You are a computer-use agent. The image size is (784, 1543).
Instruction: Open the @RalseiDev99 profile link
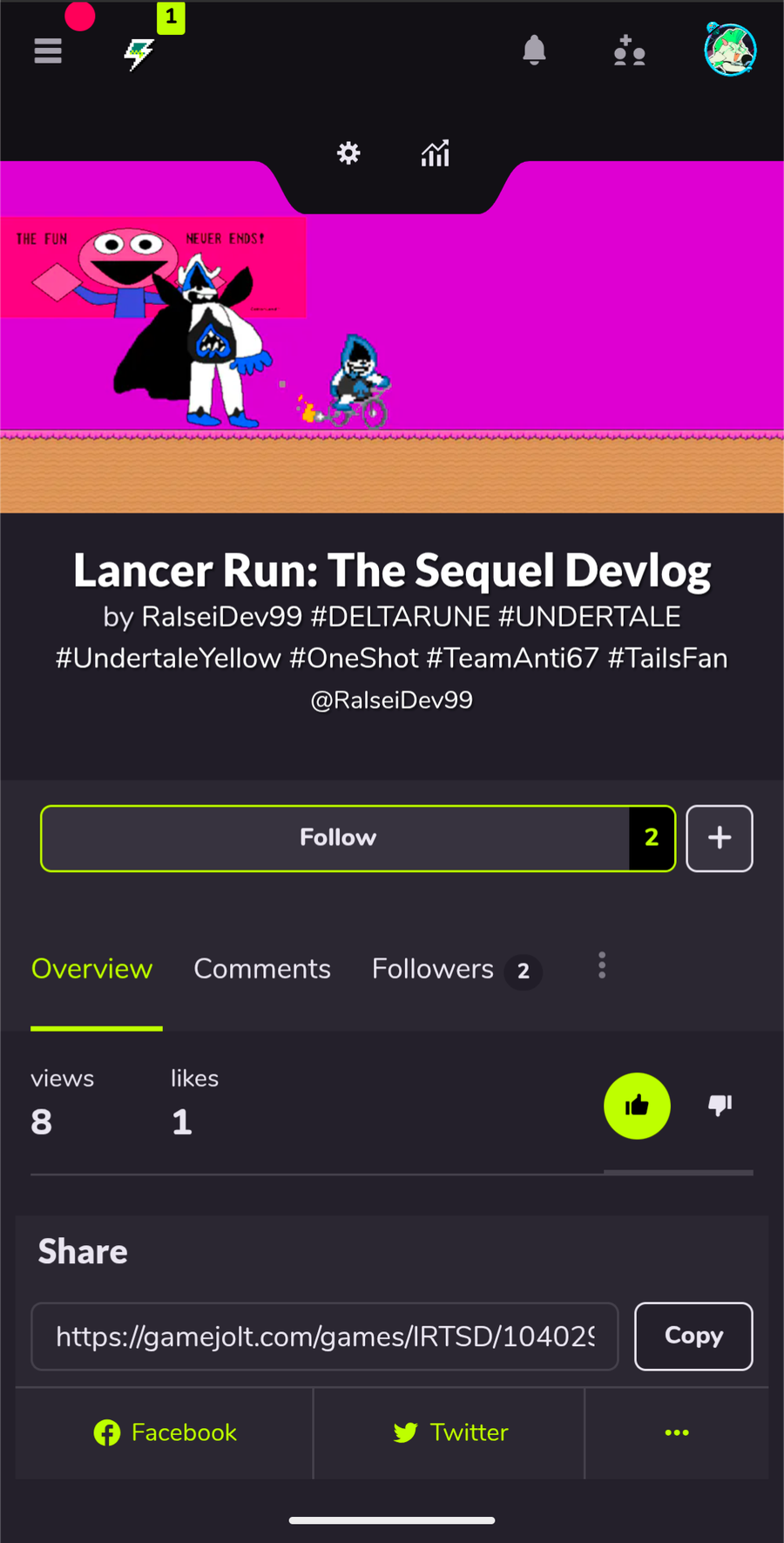click(x=392, y=700)
